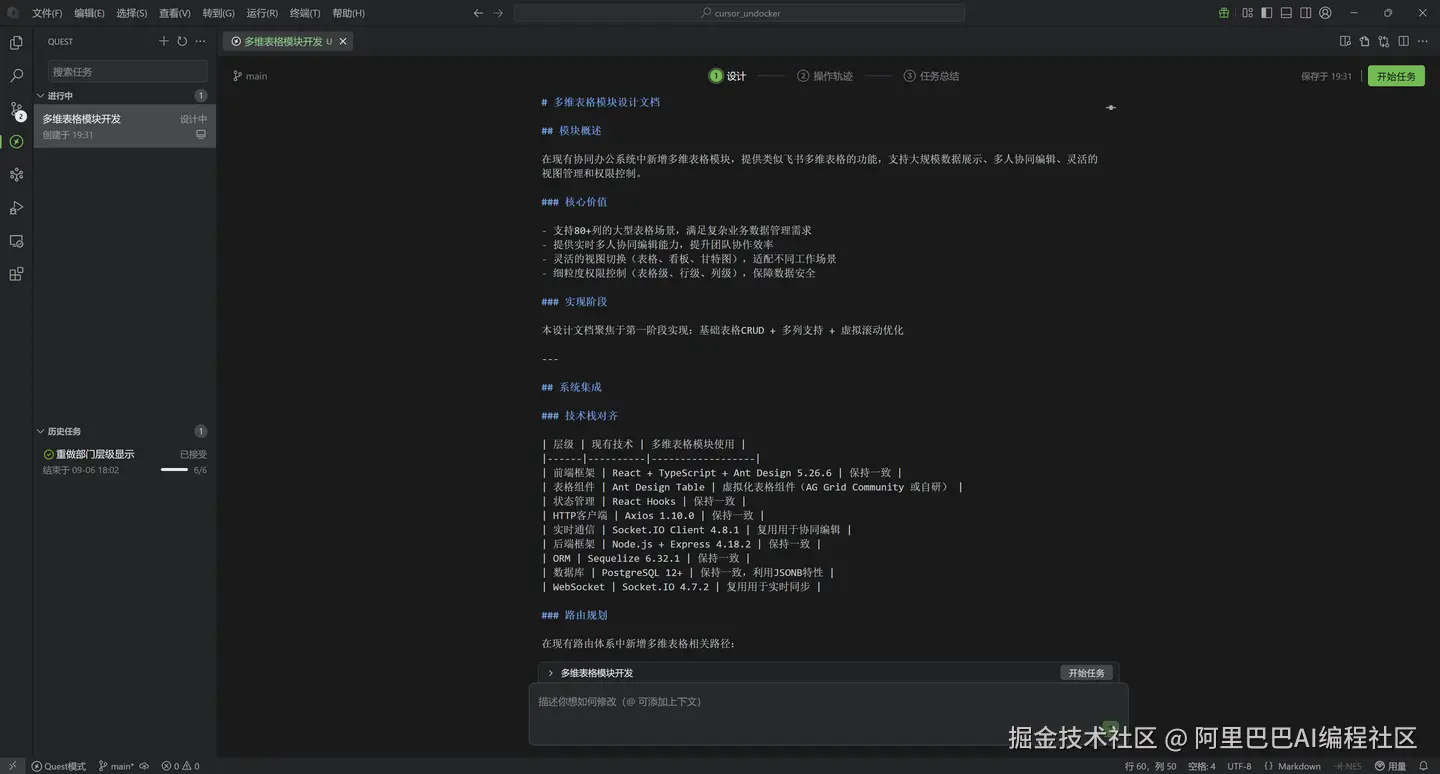The height and width of the screenshot is (774, 1440).
Task: Expand the 多维表格模块开发 bar above input
Action: (550, 673)
